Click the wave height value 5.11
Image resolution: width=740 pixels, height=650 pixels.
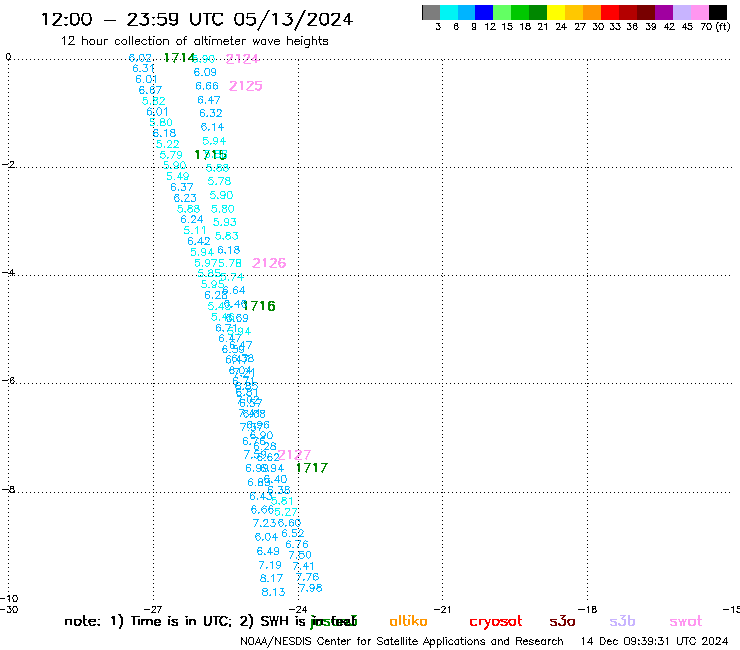click(195, 230)
